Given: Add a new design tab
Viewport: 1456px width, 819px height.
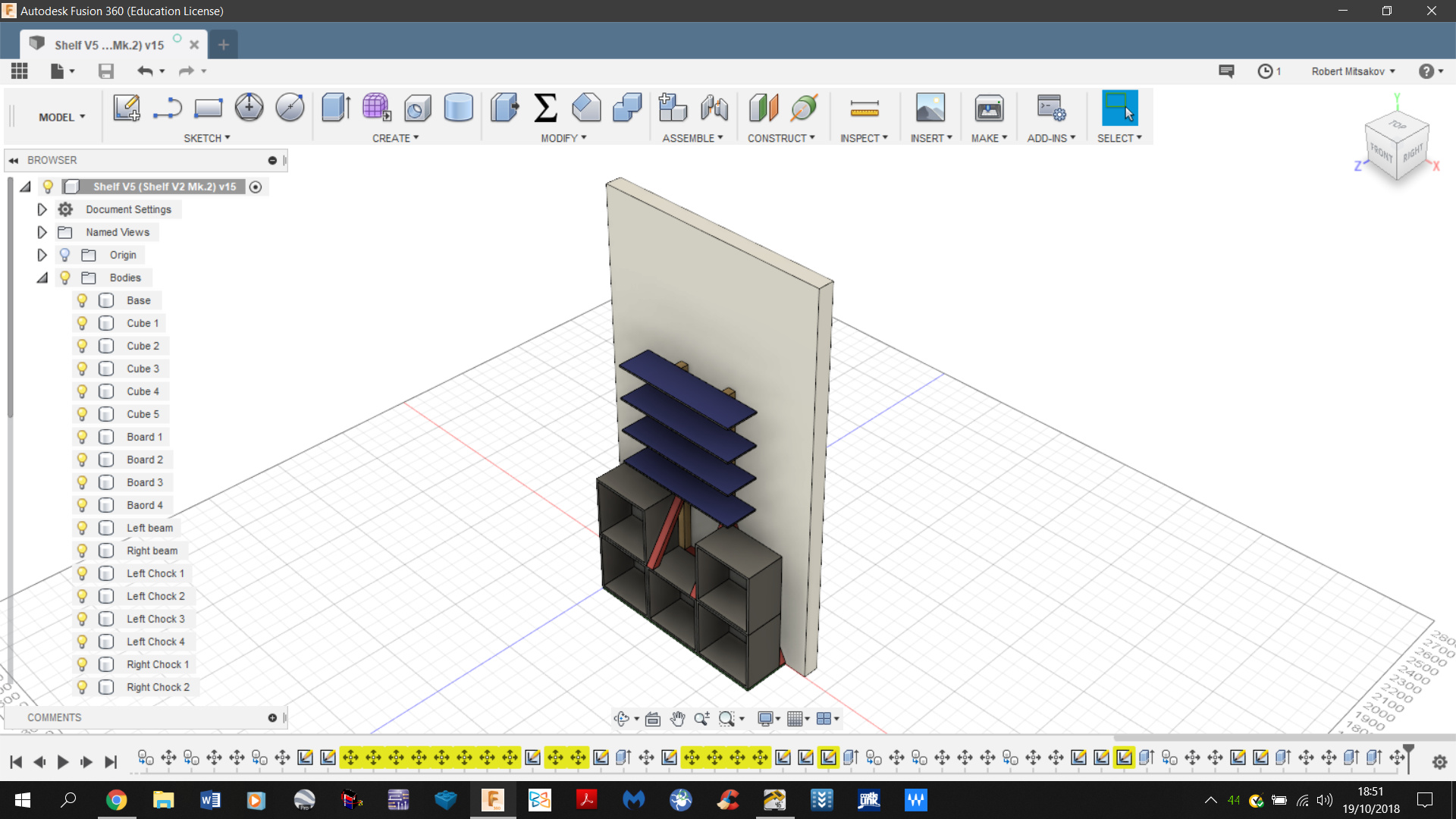Looking at the screenshot, I should (224, 45).
